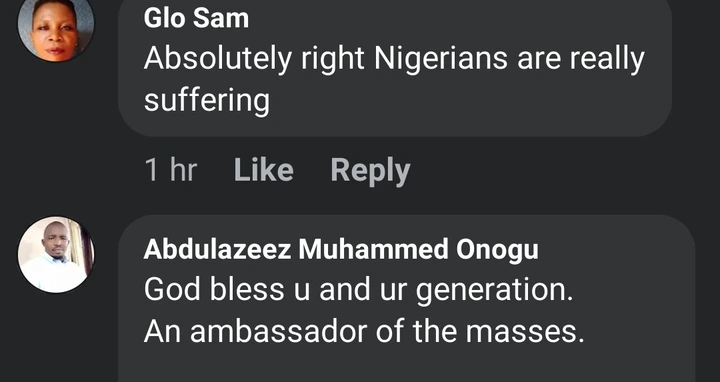Screen dimensions: 720x382
Task: Click the word "generation." in Onogu's comment
Action: point(495,292)
